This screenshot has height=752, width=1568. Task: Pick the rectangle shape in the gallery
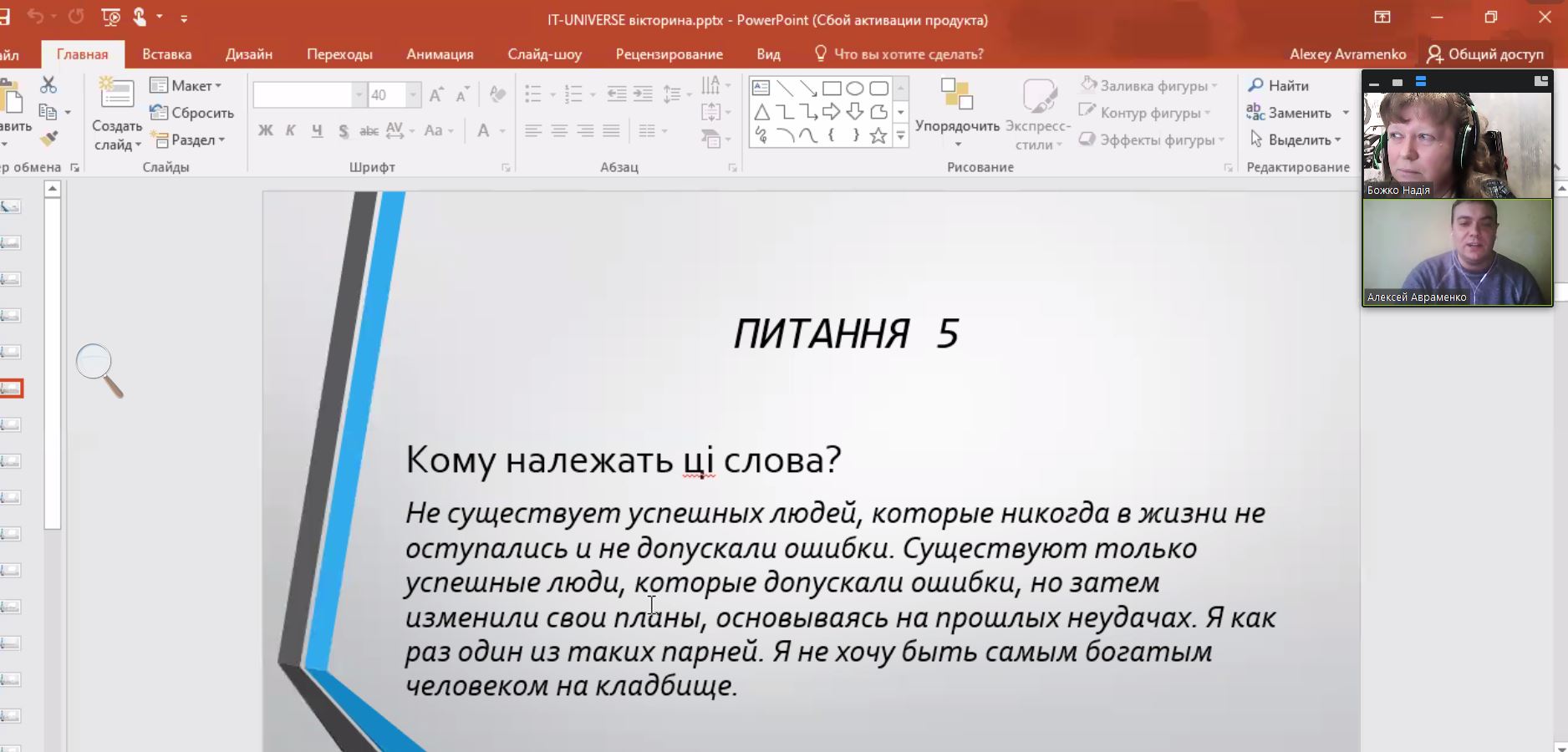831,89
